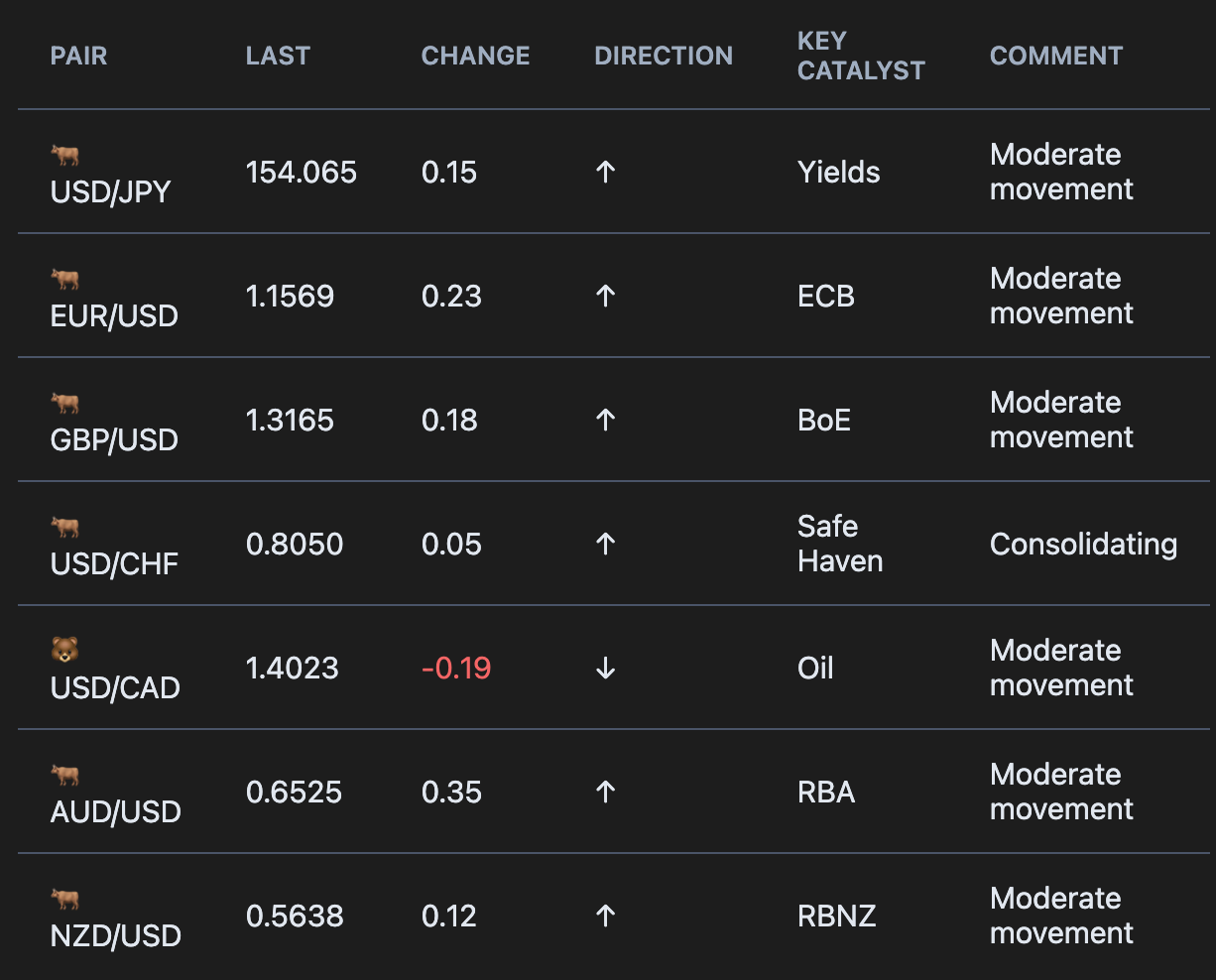This screenshot has height=980, width=1216.
Task: Click the bull icon above NZD/USD
Action: pyautogui.click(x=64, y=899)
